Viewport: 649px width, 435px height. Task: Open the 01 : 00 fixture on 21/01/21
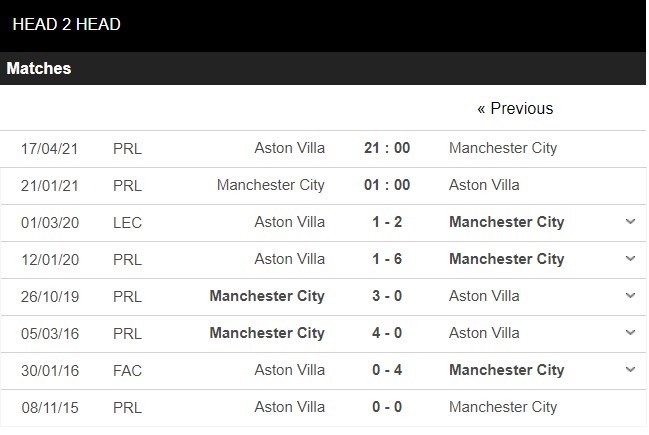(387, 185)
